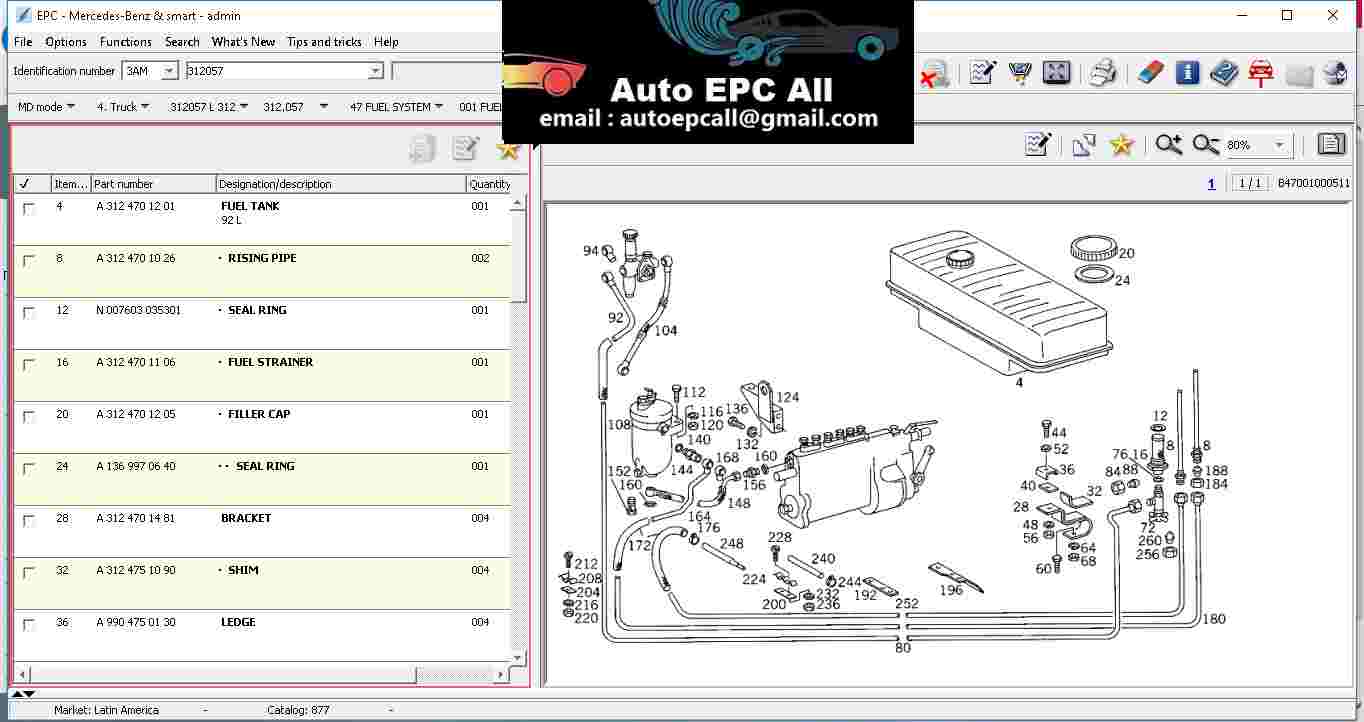Screen dimensions: 1364x722
Task: Click the printer icon in main toolbar
Action: point(1103,72)
